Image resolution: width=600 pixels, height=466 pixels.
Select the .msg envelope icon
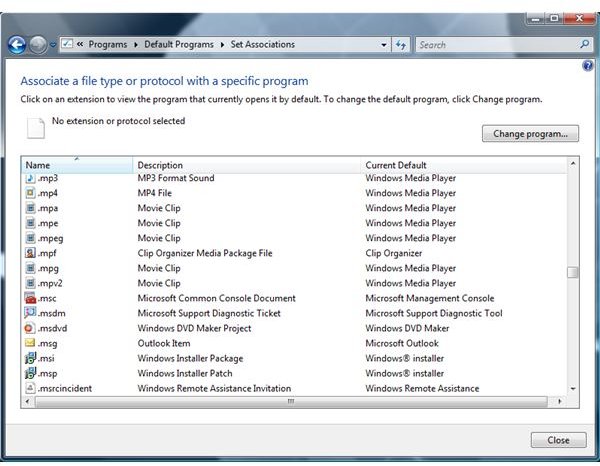click(x=30, y=343)
